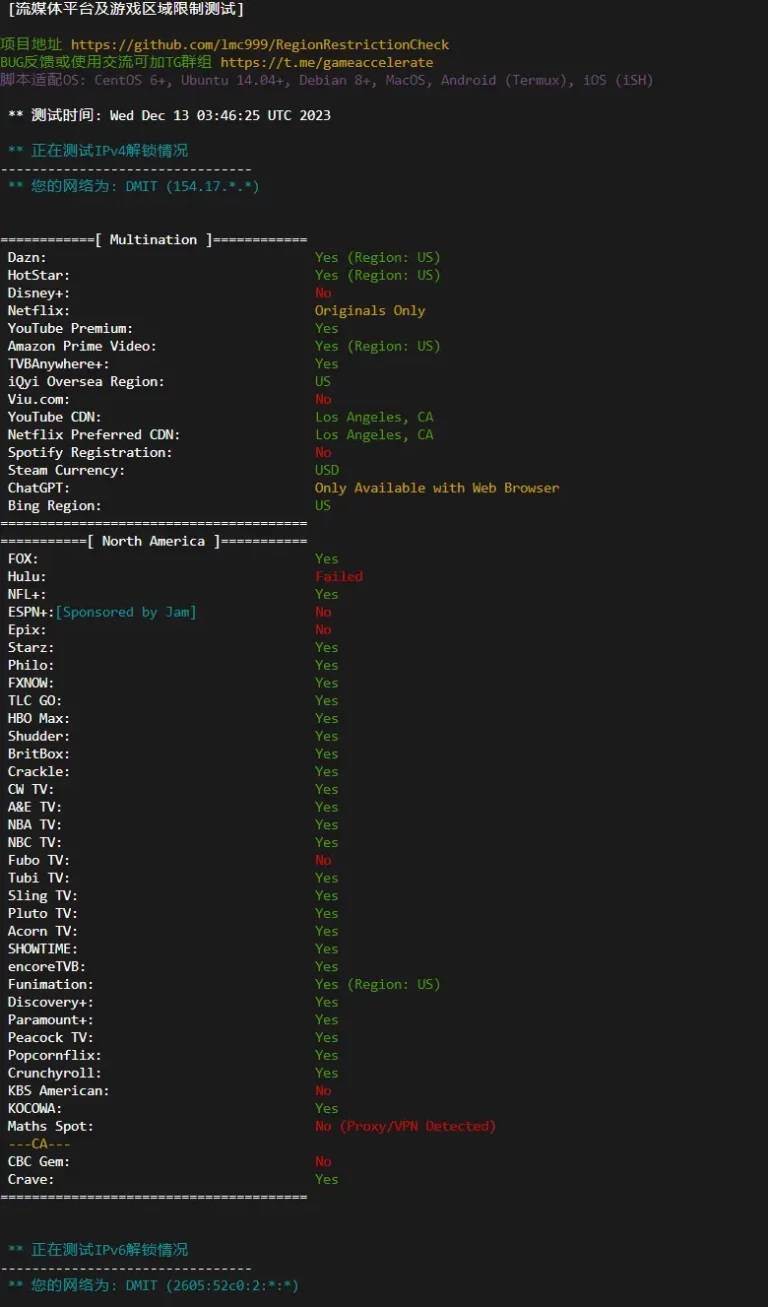Click the KBS American label

click(59, 1091)
